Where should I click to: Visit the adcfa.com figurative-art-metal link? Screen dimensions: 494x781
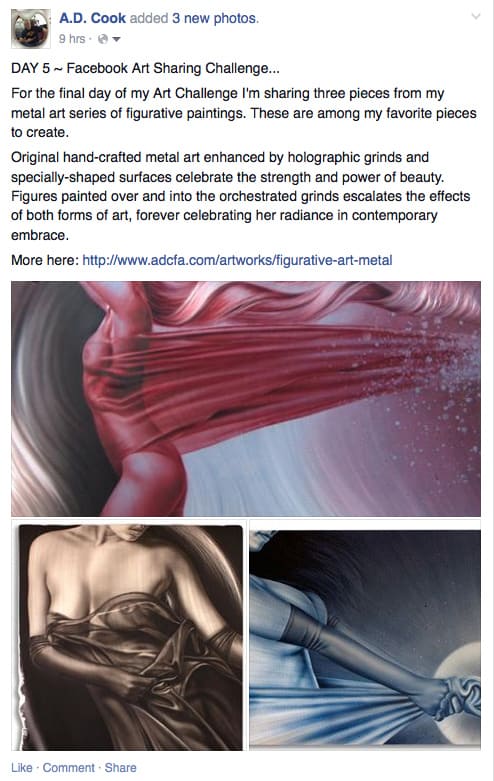tap(237, 260)
